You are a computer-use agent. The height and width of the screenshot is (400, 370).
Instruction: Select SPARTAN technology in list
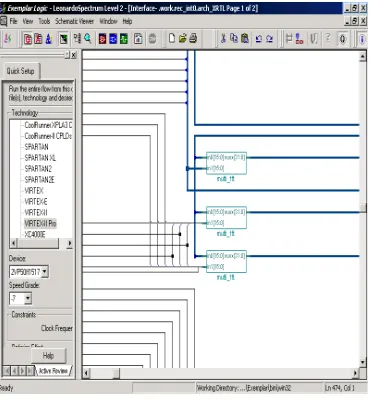[36, 147]
